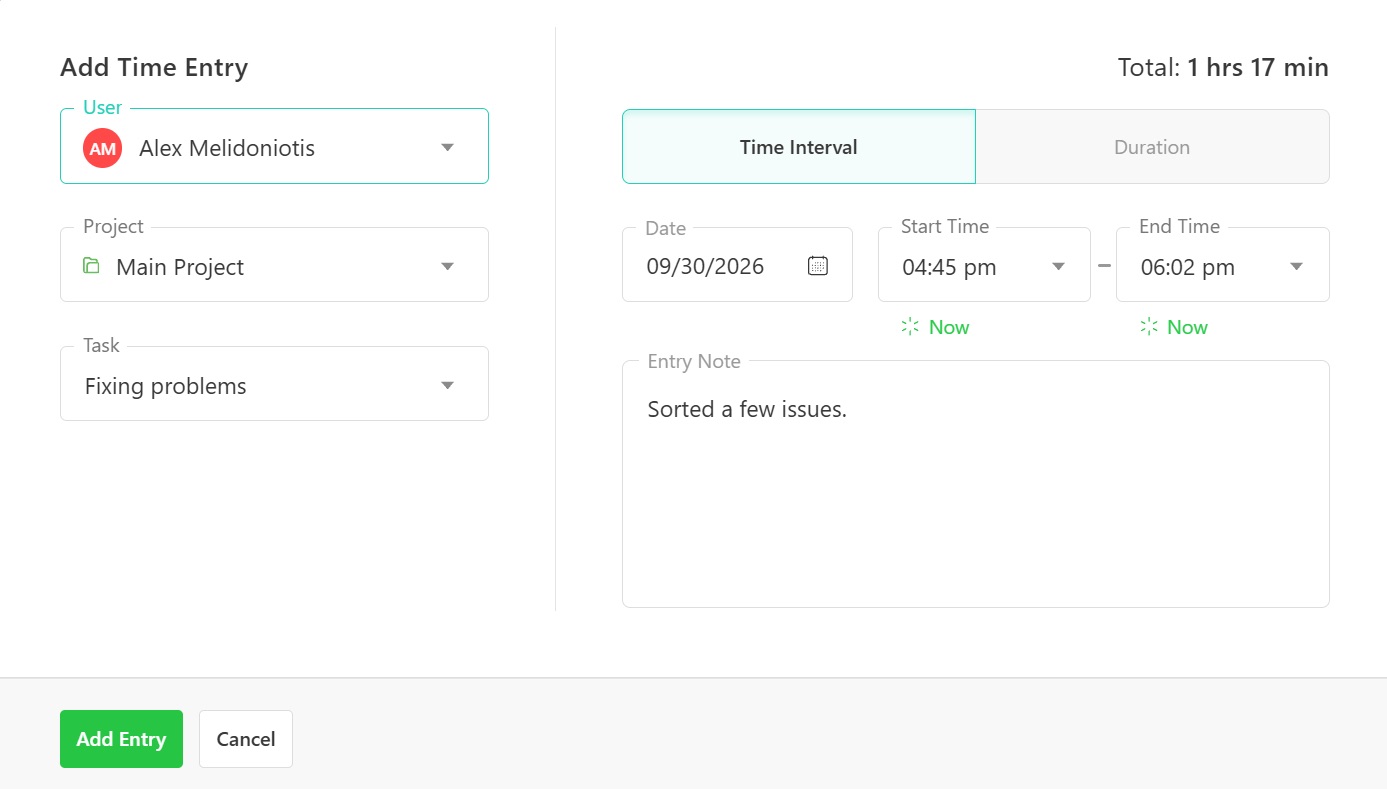
Task: Click the 04:45 pm start time value
Action: coord(949,267)
